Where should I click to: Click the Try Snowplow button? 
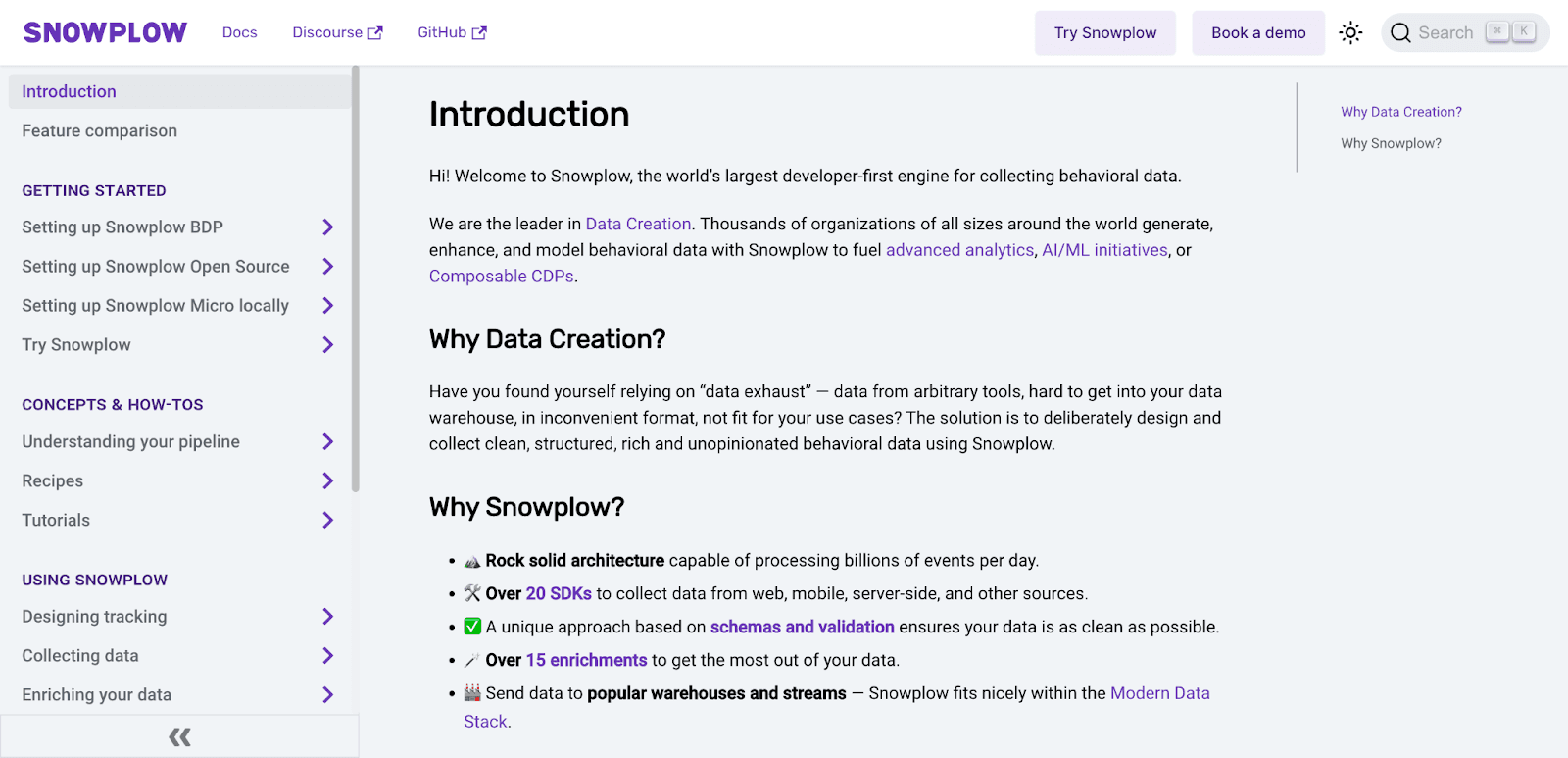click(x=1104, y=33)
